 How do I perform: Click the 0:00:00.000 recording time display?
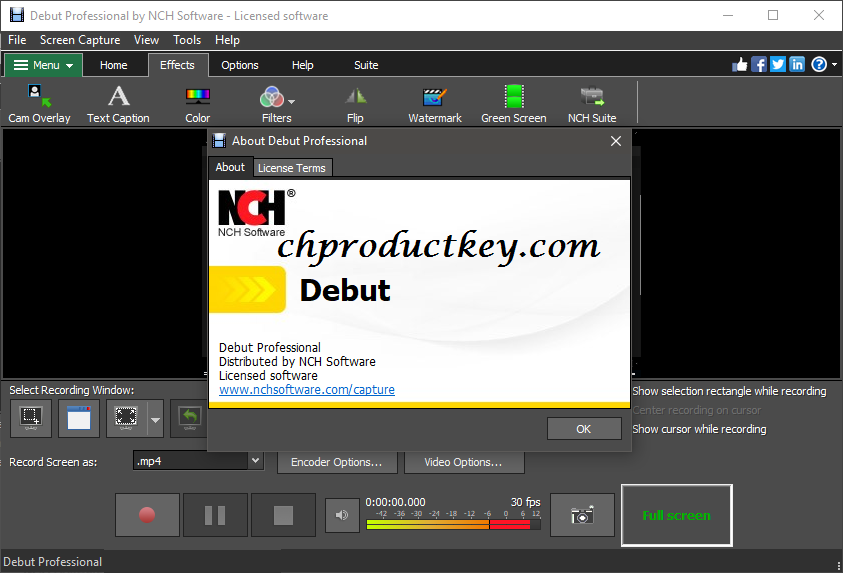(396, 502)
